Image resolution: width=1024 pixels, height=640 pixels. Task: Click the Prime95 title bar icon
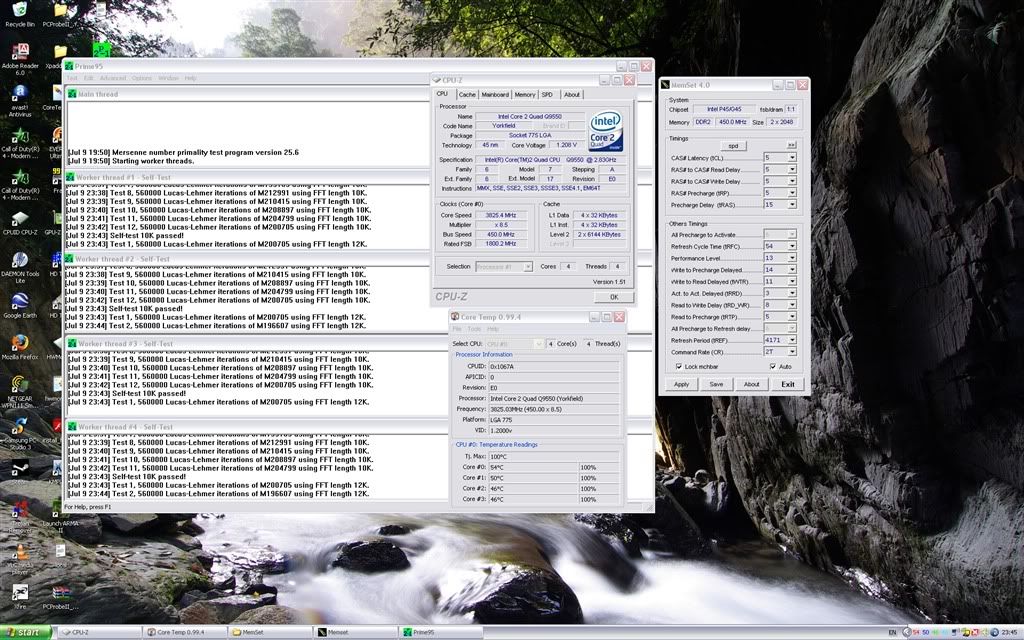pos(69,66)
